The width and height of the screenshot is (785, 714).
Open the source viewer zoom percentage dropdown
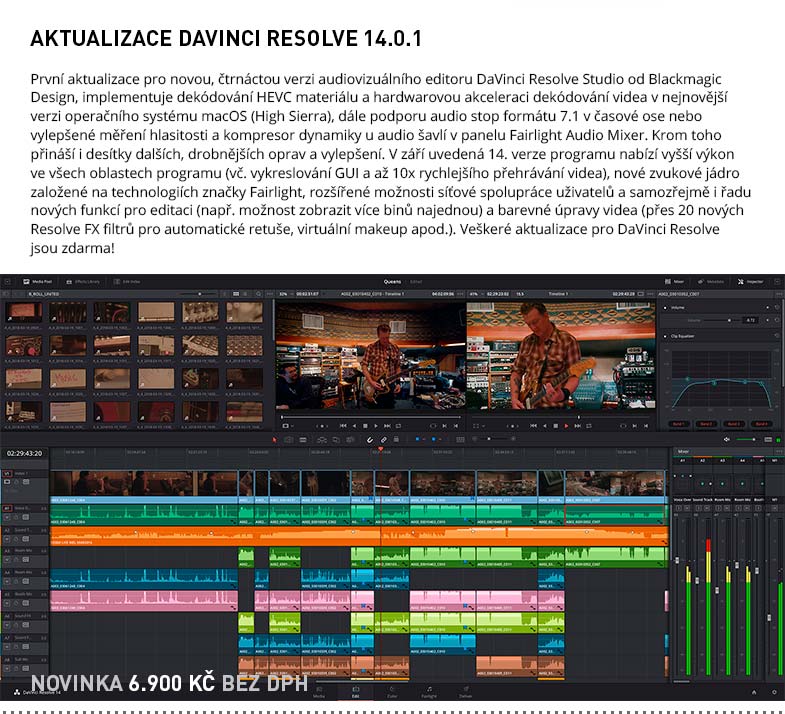(284, 294)
